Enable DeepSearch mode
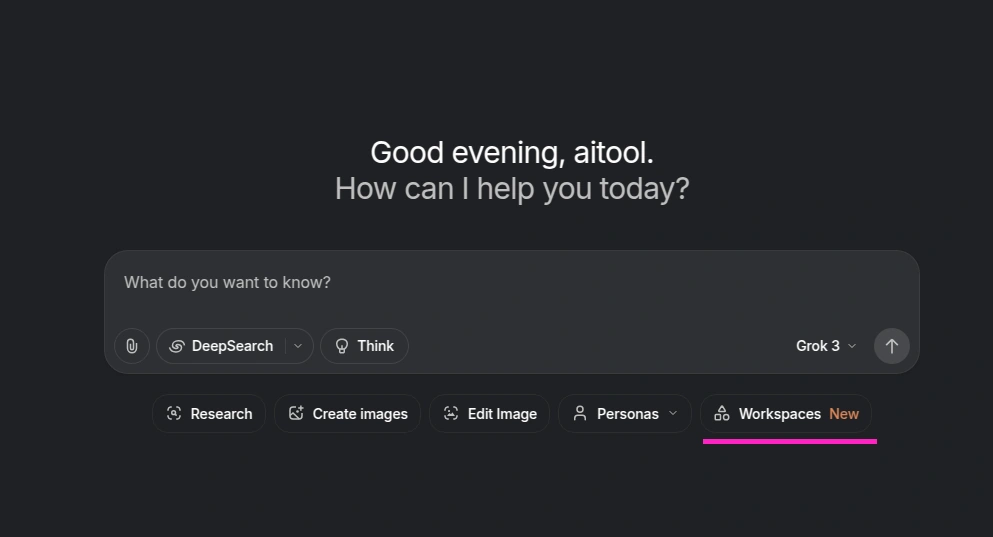The width and height of the screenshot is (993, 537). 232,346
